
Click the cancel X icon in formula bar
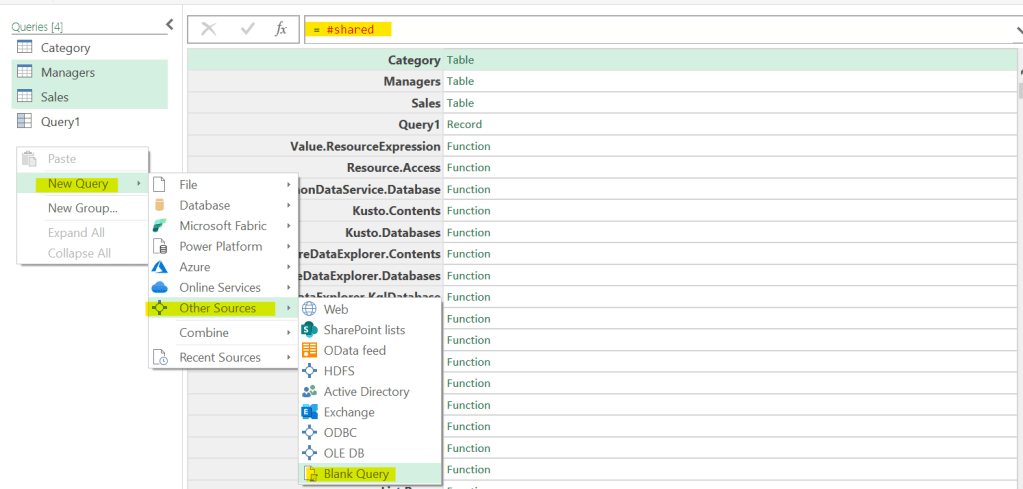tap(208, 29)
